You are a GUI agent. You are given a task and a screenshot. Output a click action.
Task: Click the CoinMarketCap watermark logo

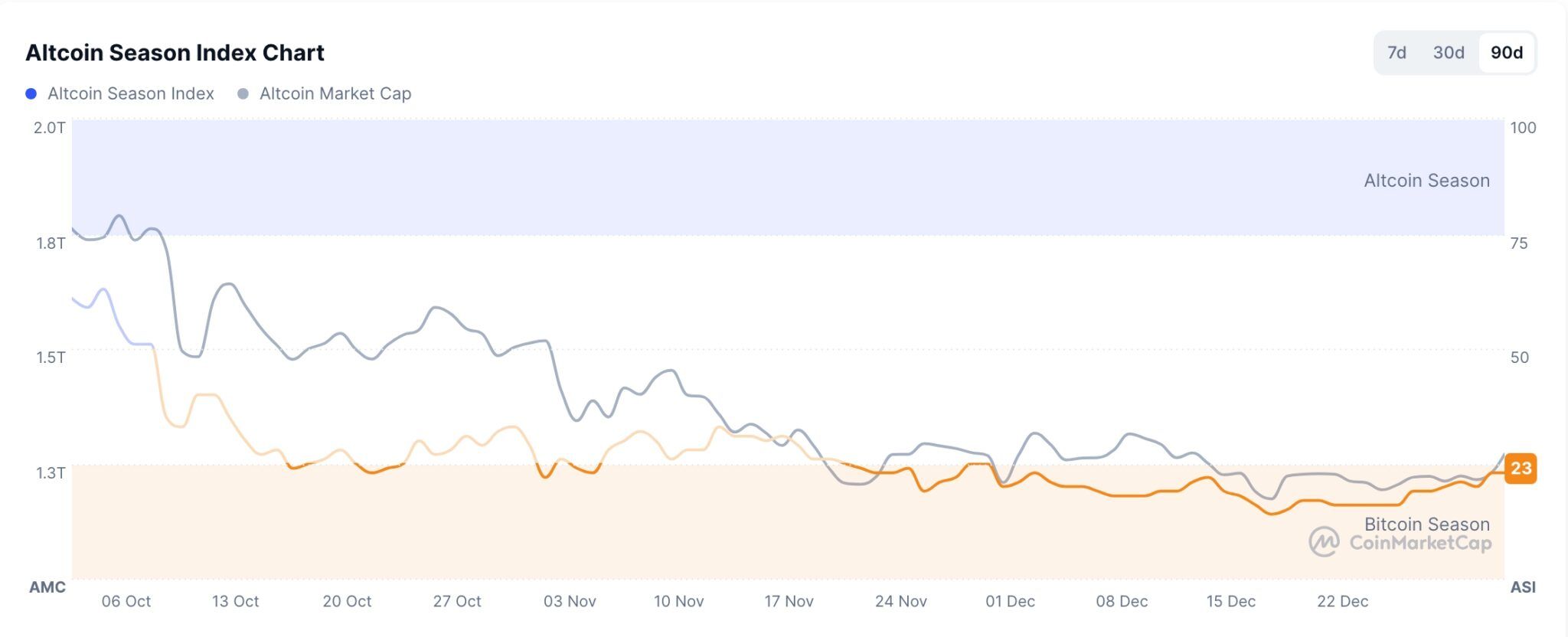tap(1324, 542)
